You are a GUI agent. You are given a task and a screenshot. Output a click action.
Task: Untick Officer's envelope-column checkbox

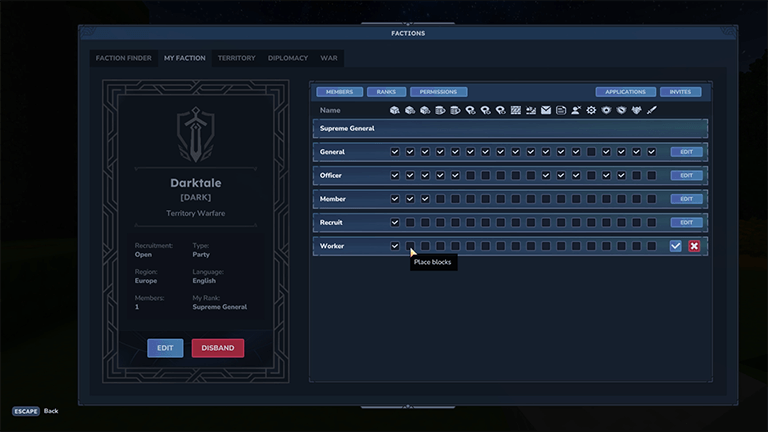[x=546, y=175]
